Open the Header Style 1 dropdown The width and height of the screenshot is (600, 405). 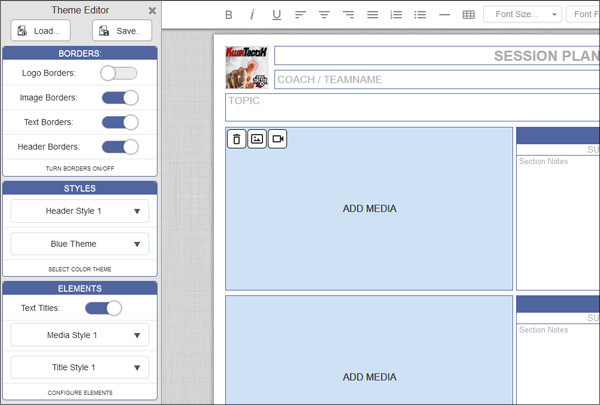tap(80, 211)
